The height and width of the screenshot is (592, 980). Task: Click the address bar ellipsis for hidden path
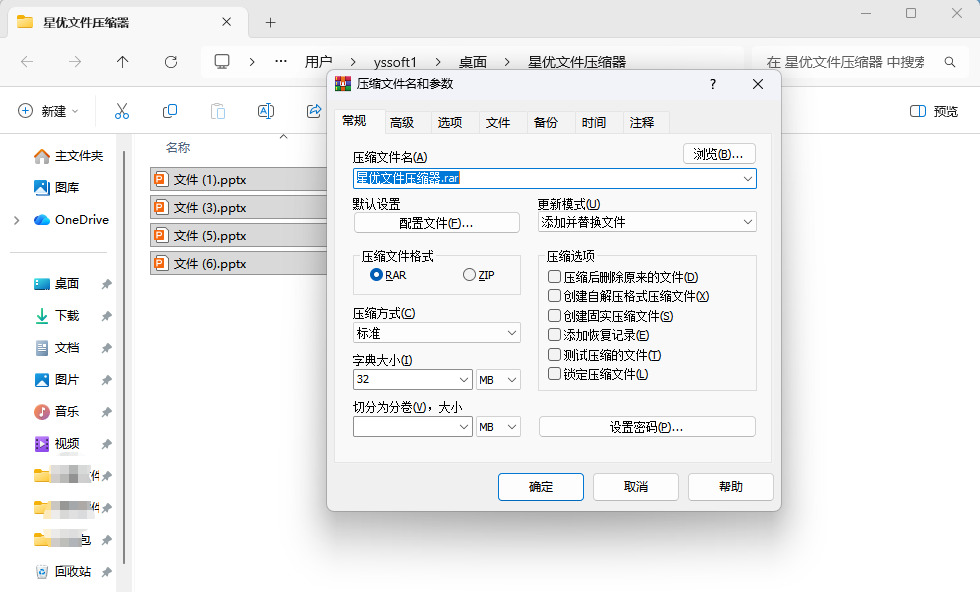281,61
